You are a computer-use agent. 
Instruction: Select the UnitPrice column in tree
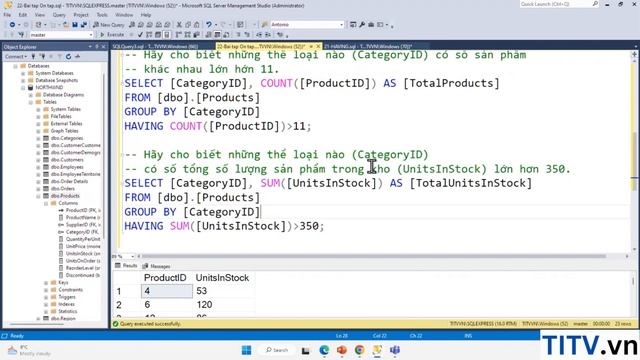[x=83, y=246]
